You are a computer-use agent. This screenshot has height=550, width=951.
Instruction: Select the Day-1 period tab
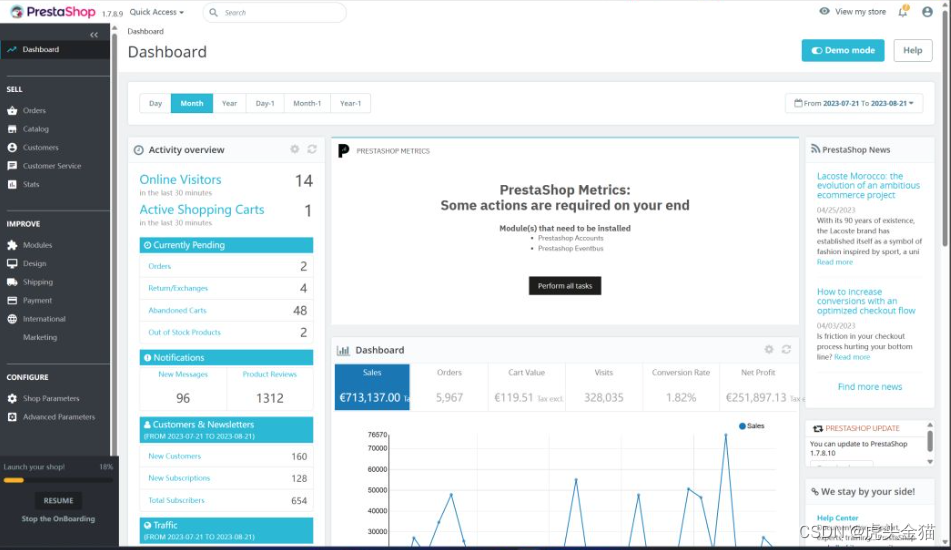tap(265, 103)
